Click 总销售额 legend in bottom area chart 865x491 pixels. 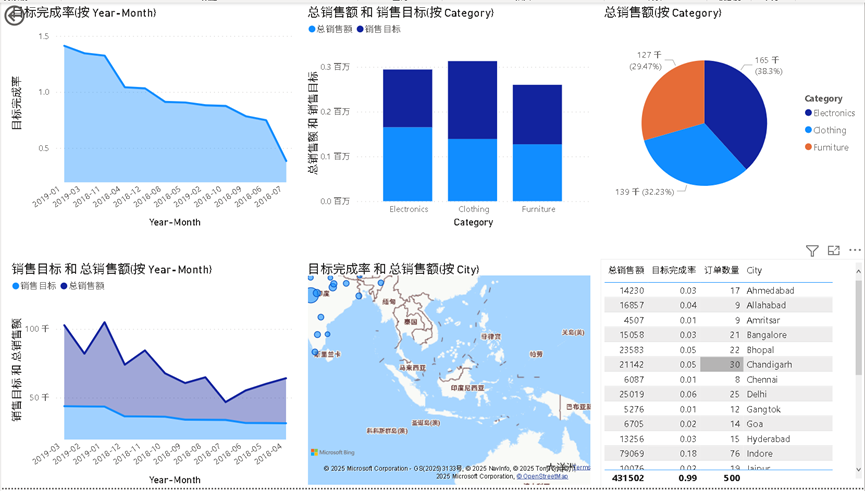pyautogui.click(x=82, y=286)
